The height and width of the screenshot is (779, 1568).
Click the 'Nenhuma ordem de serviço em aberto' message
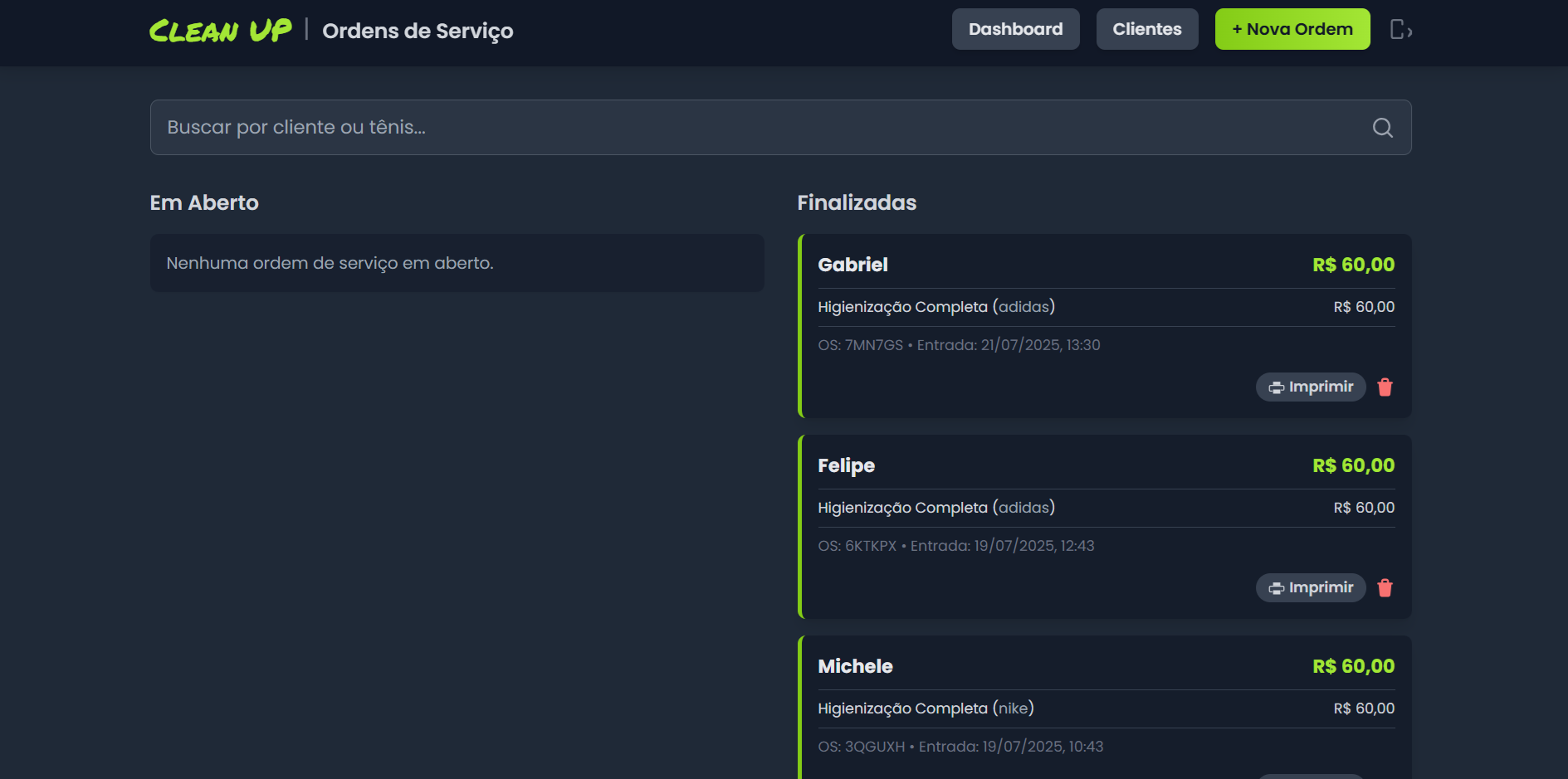tap(330, 263)
